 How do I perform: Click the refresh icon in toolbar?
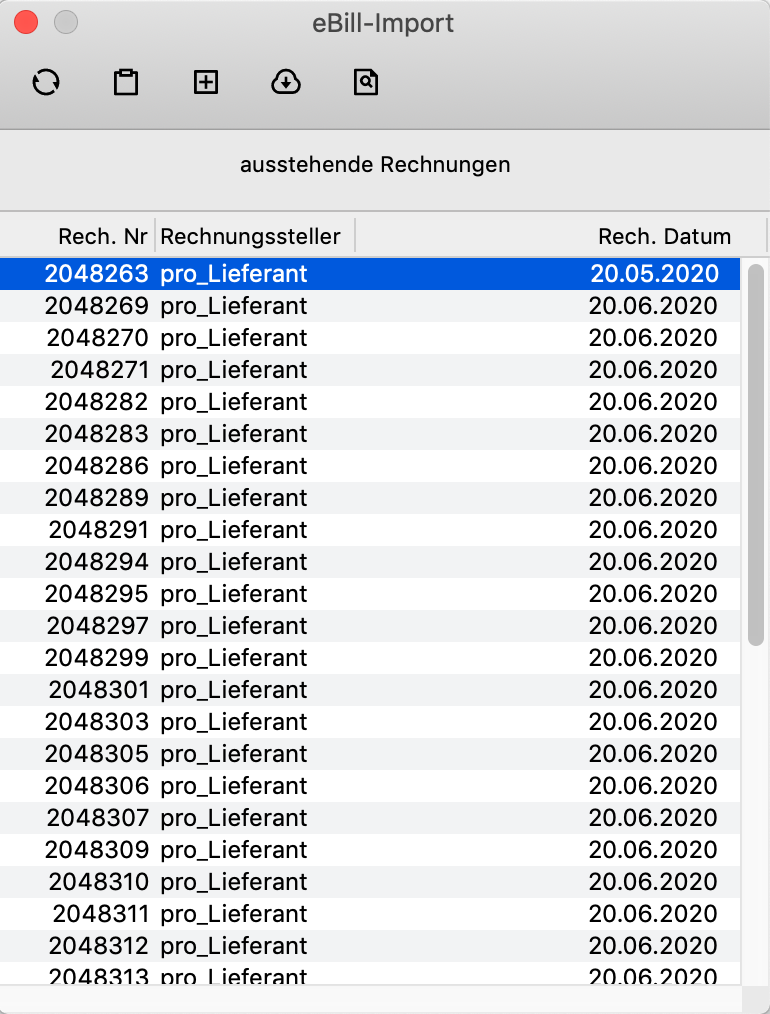(46, 82)
